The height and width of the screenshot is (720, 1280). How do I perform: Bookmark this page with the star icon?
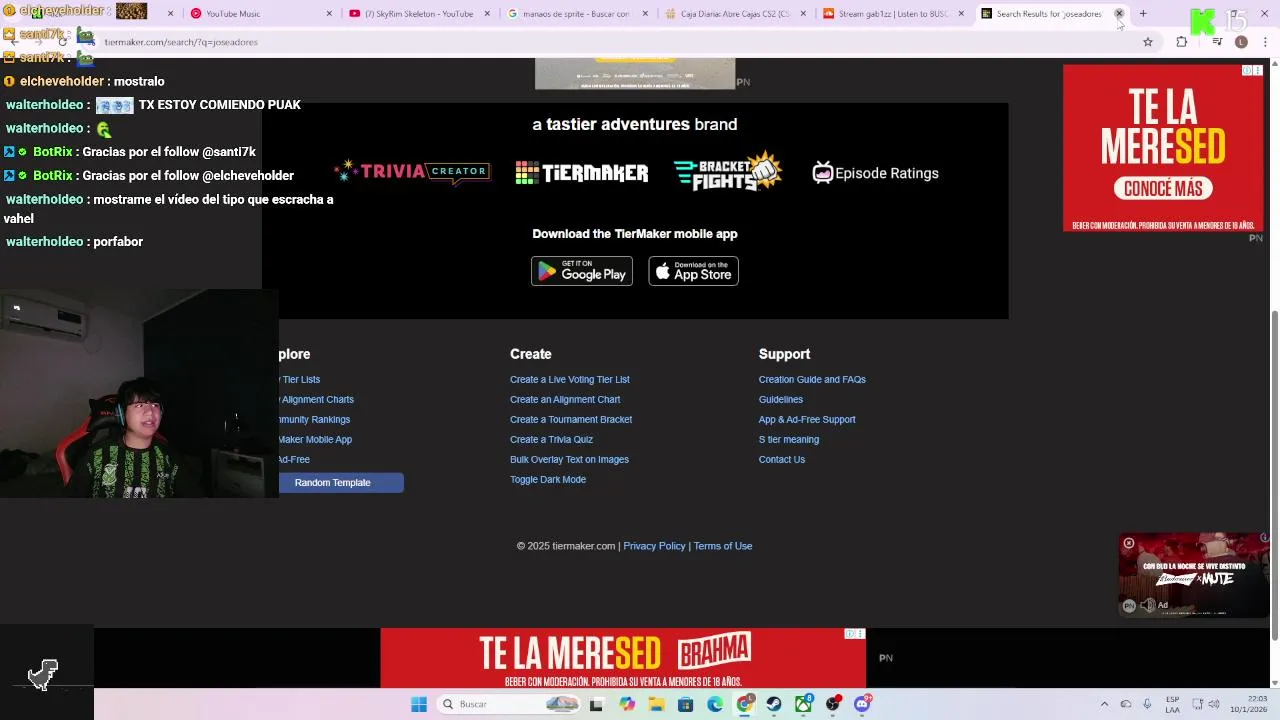[1148, 42]
